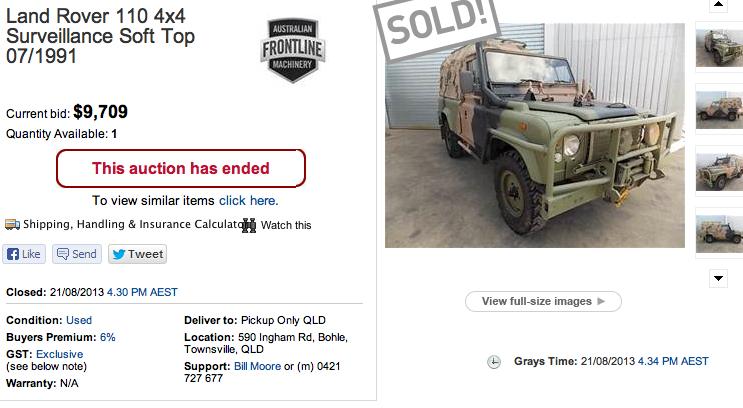The image size is (743, 408).
Task: Click the Buyers Premium 6% link
Action: click(x=107, y=337)
